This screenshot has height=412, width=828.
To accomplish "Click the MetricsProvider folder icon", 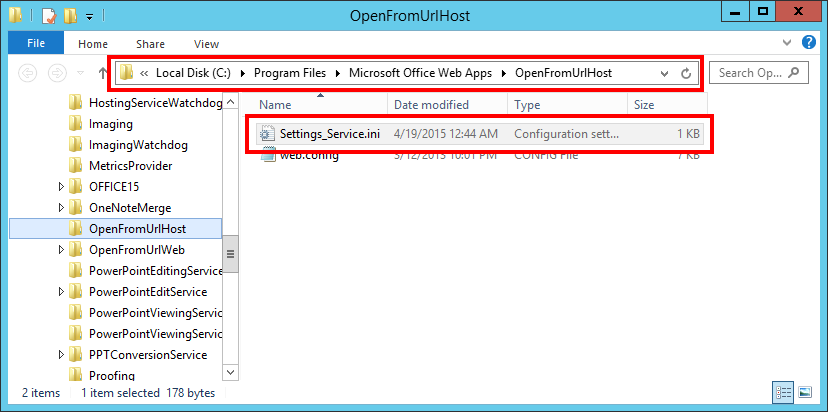I will [76, 166].
